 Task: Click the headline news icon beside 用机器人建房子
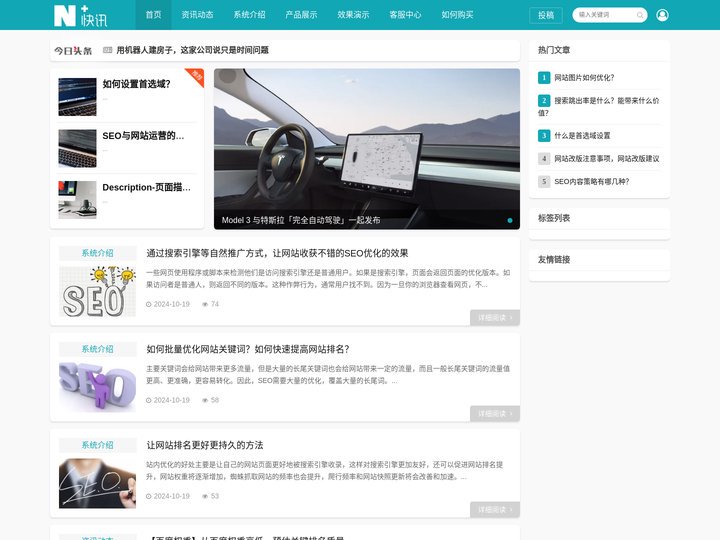point(107,50)
